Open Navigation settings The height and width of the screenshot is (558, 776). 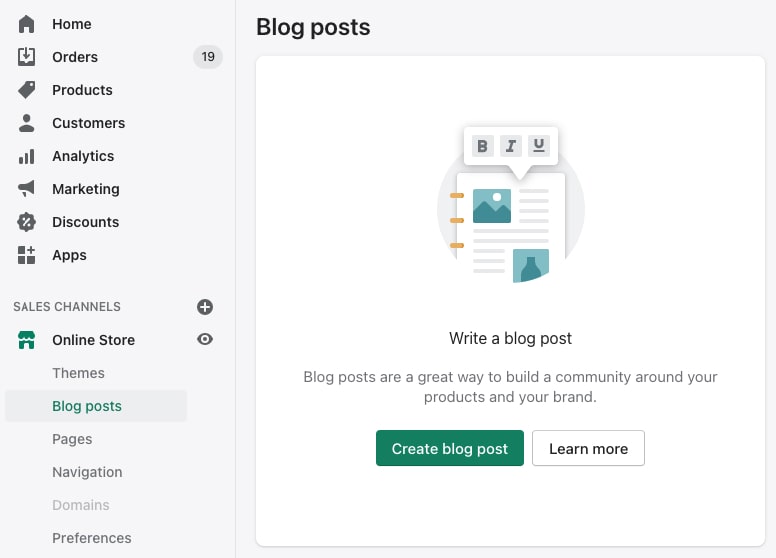click(x=87, y=472)
